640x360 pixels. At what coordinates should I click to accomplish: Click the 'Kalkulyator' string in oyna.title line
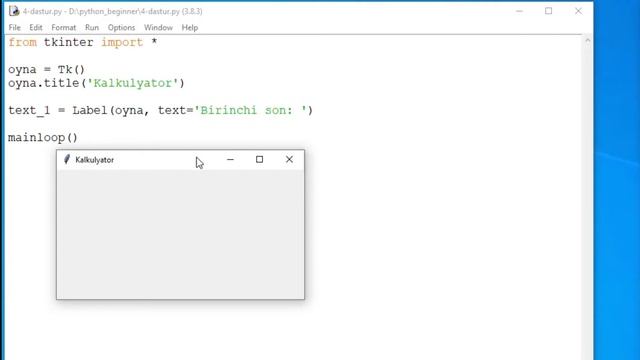pos(133,83)
